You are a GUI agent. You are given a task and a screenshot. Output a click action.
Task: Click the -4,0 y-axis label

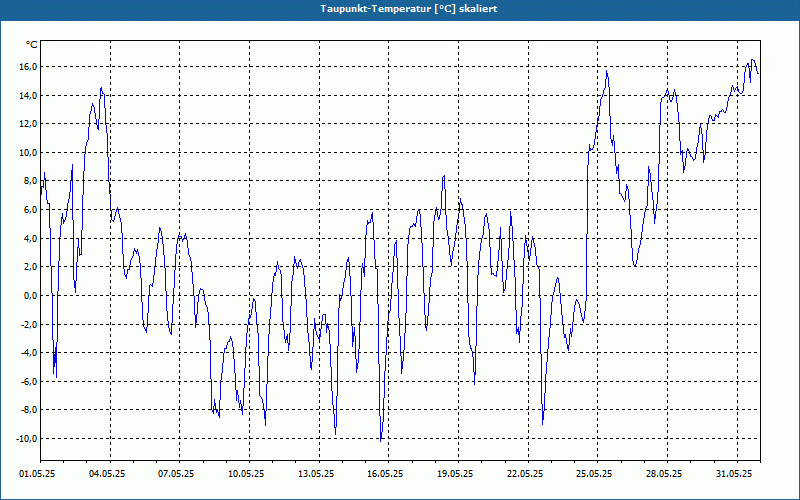click(29, 353)
